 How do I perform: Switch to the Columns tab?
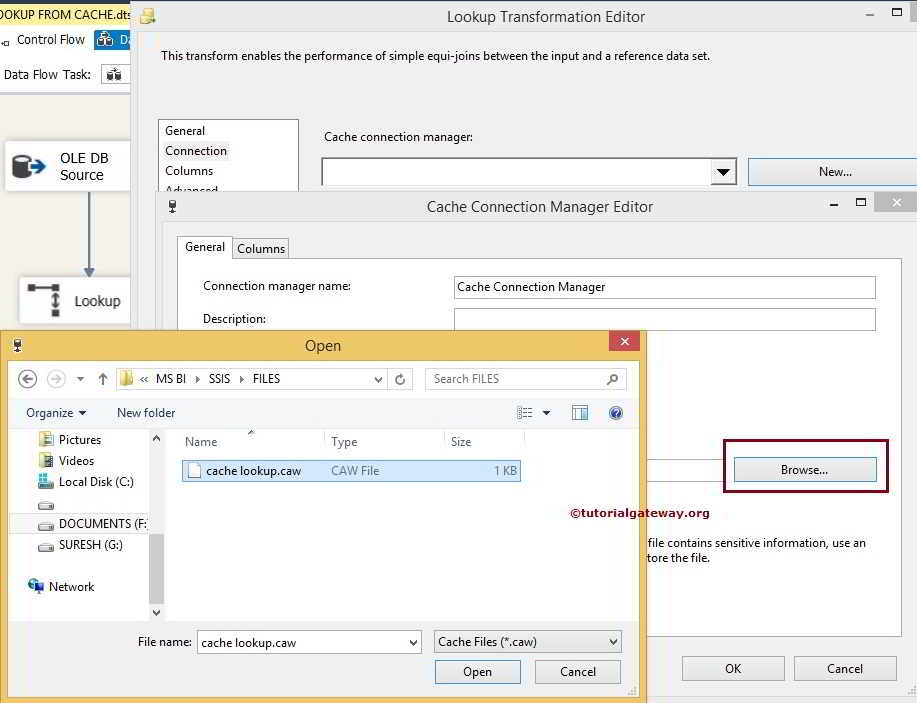pyautogui.click(x=261, y=249)
